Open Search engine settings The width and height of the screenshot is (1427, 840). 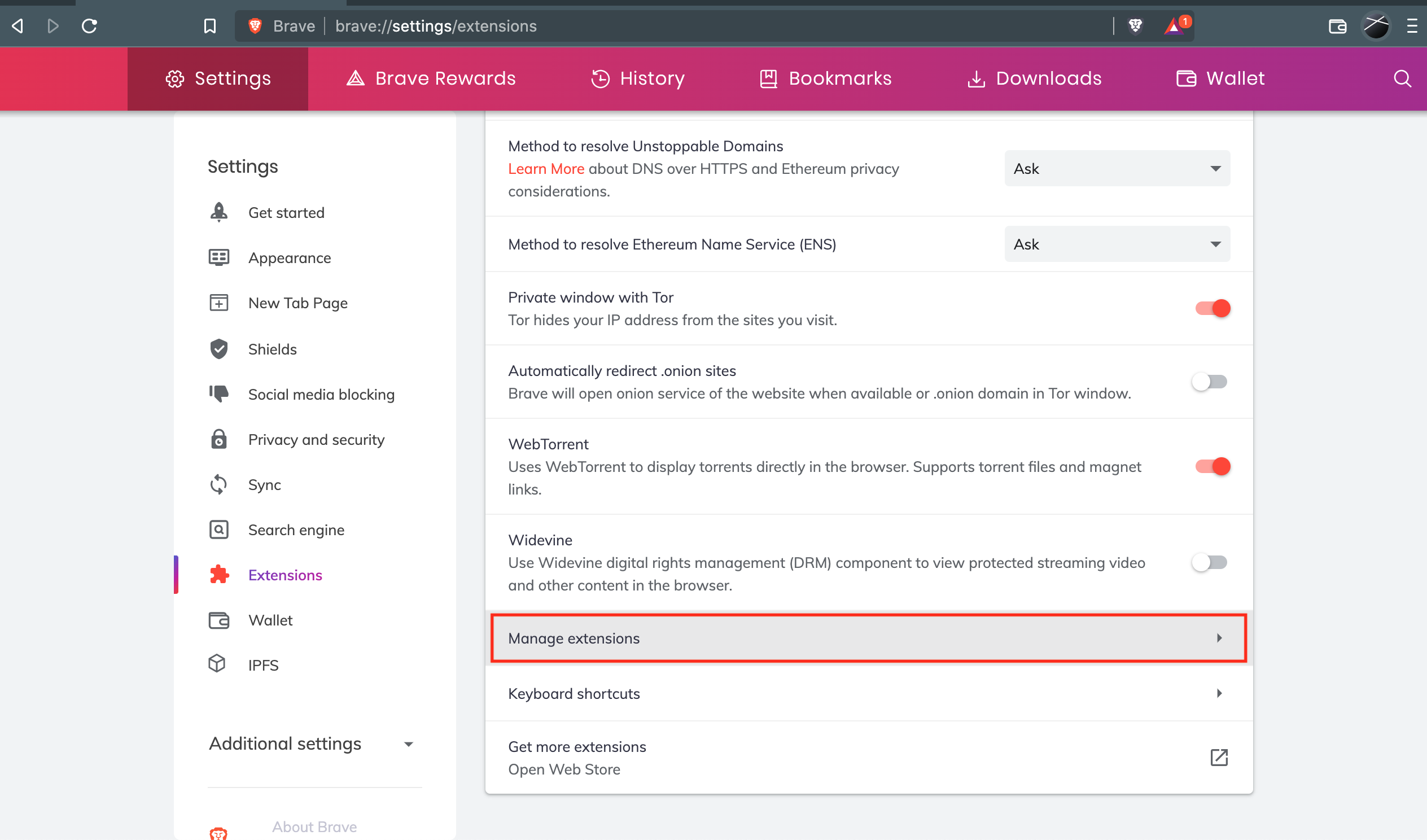(296, 530)
